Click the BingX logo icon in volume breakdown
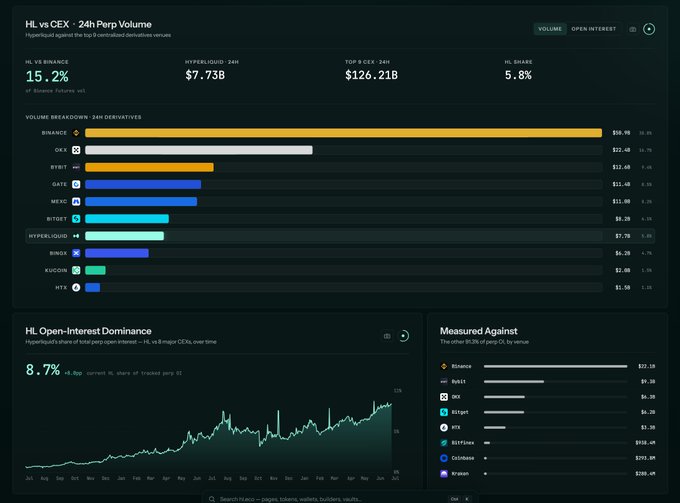 (76, 253)
